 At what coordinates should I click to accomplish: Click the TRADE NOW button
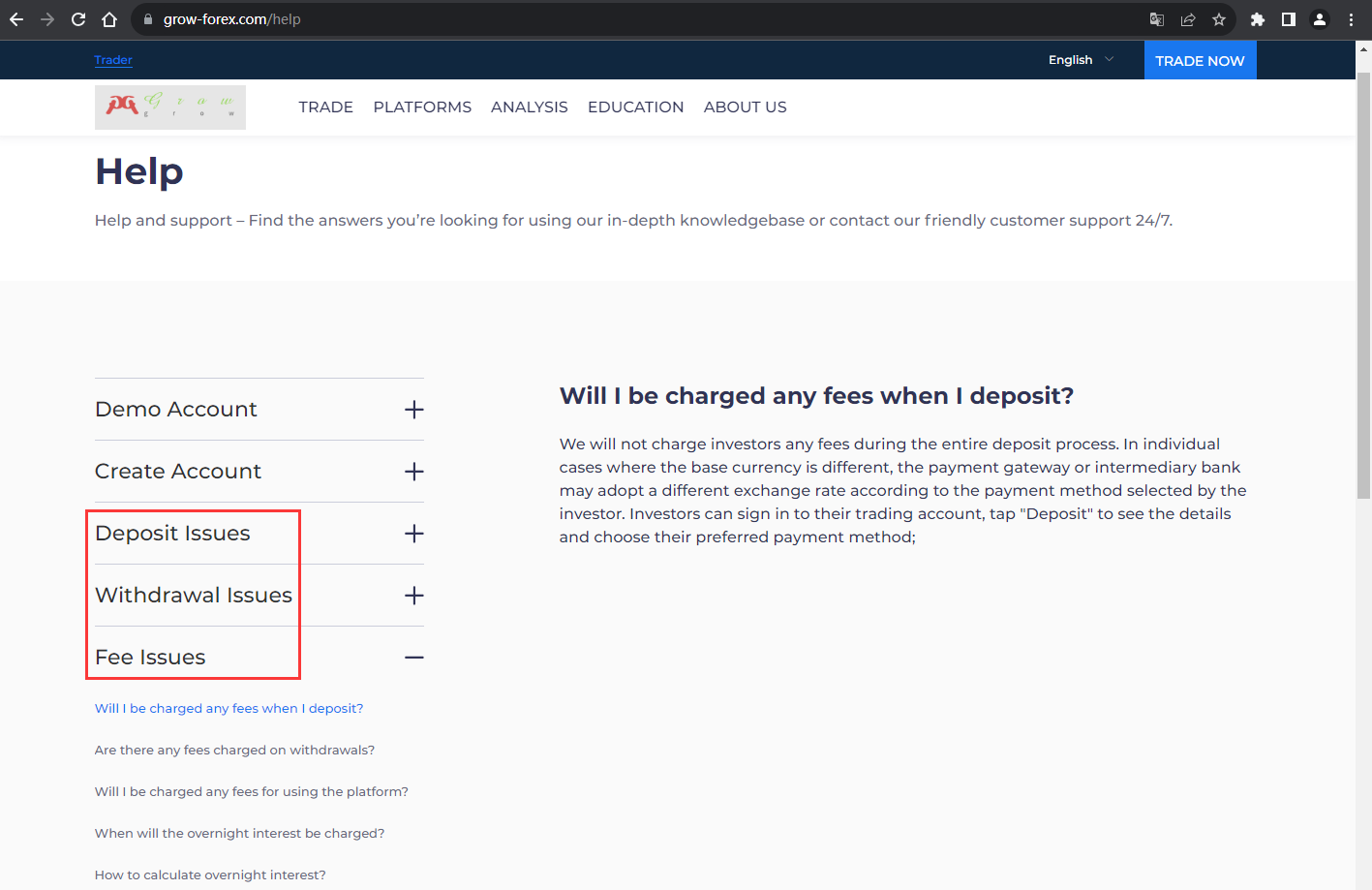tap(1200, 60)
